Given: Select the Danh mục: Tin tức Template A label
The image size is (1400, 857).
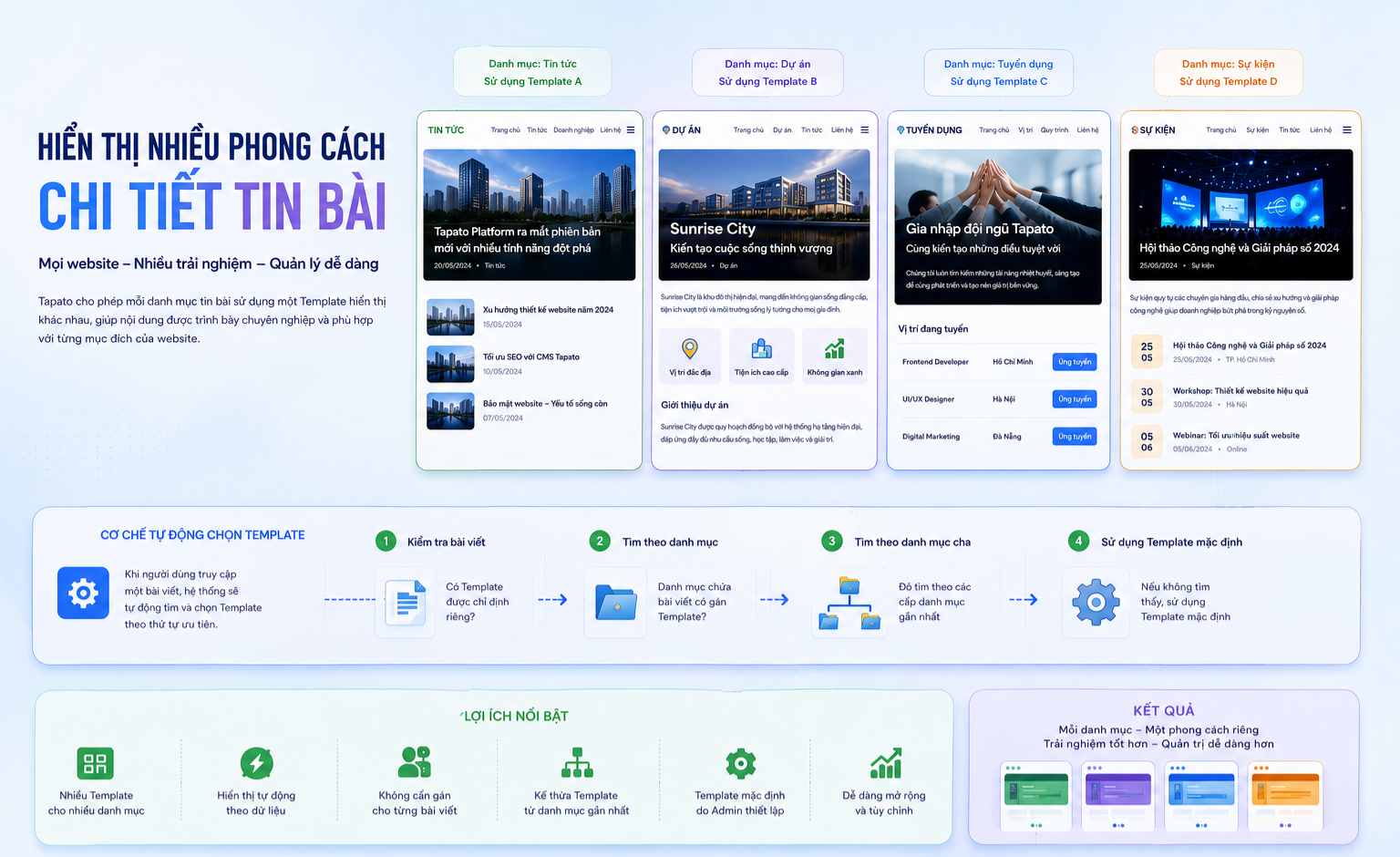Looking at the screenshot, I should click(x=532, y=72).
